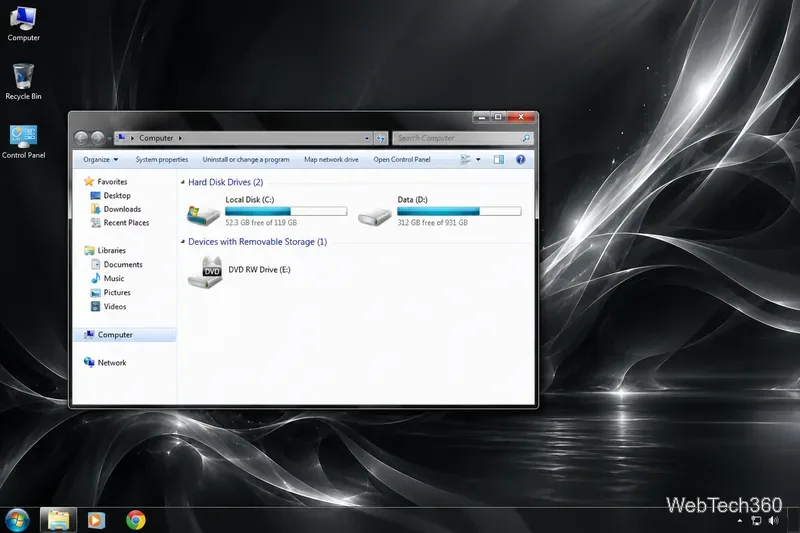The image size is (800, 533).
Task: Open the view options dropdown arrow
Action: (x=478, y=160)
